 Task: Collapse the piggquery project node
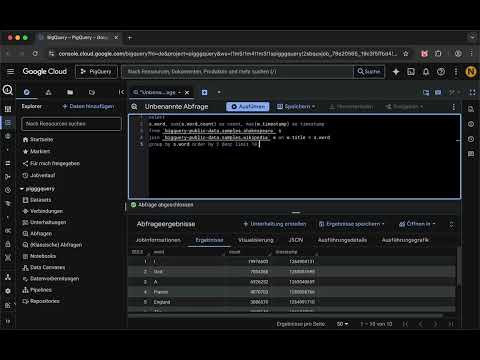pyautogui.click(x=22, y=189)
